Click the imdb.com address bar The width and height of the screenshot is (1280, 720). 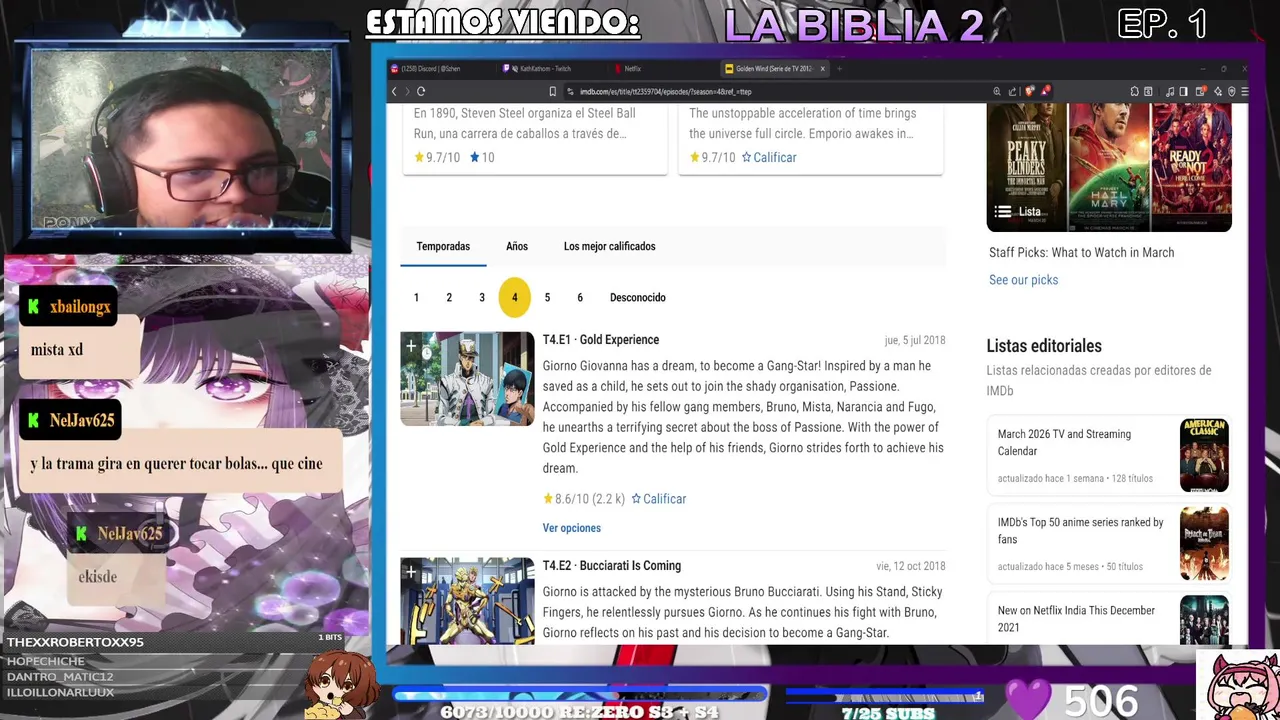pyautogui.click(x=770, y=91)
